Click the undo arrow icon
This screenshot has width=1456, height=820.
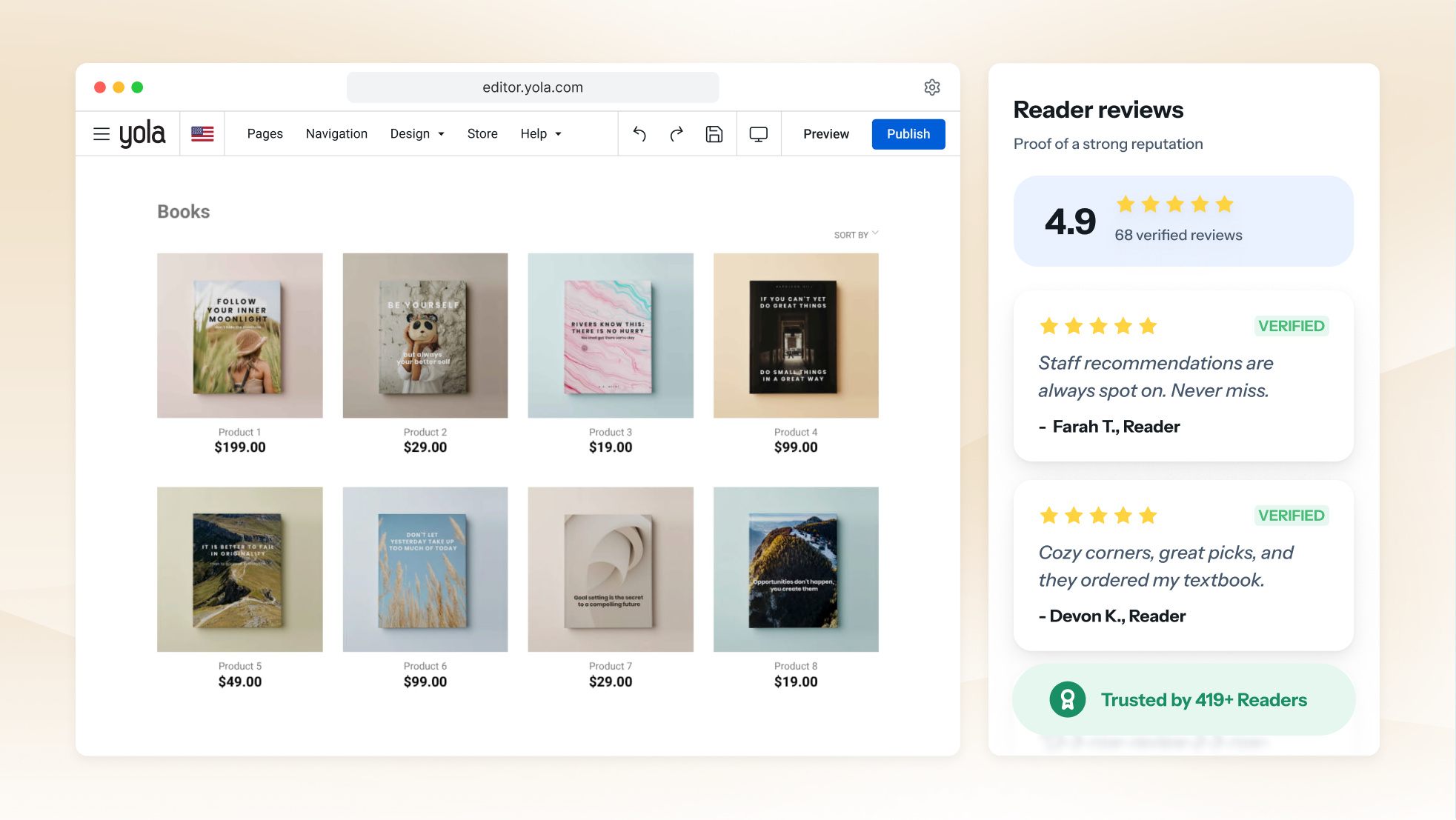coord(639,134)
